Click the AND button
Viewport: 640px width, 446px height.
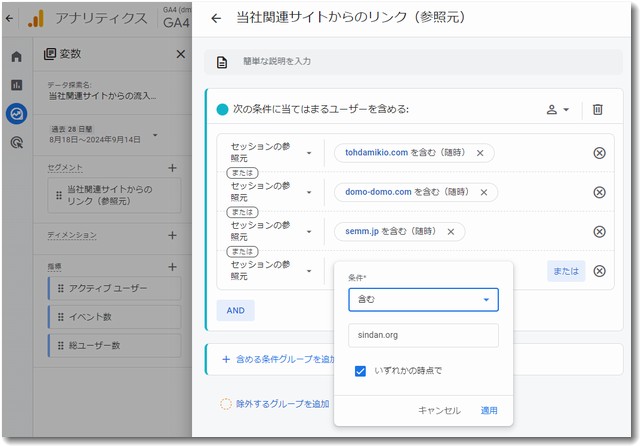point(235,310)
